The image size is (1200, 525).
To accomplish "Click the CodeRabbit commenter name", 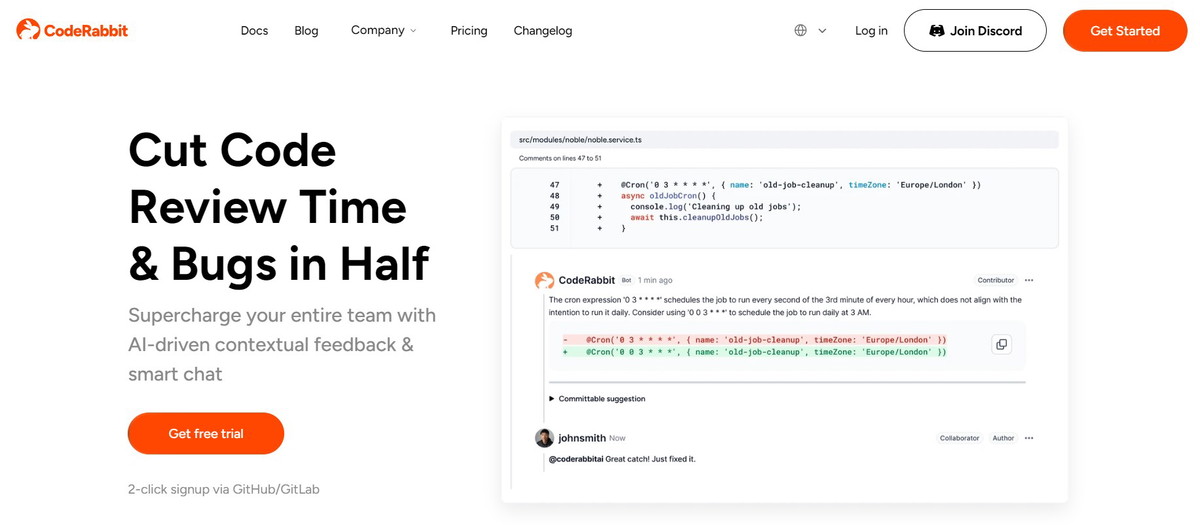I will pyautogui.click(x=587, y=280).
